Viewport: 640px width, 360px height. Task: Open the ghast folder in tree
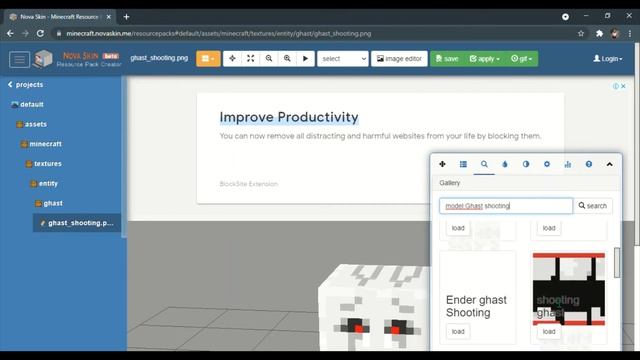click(49, 203)
